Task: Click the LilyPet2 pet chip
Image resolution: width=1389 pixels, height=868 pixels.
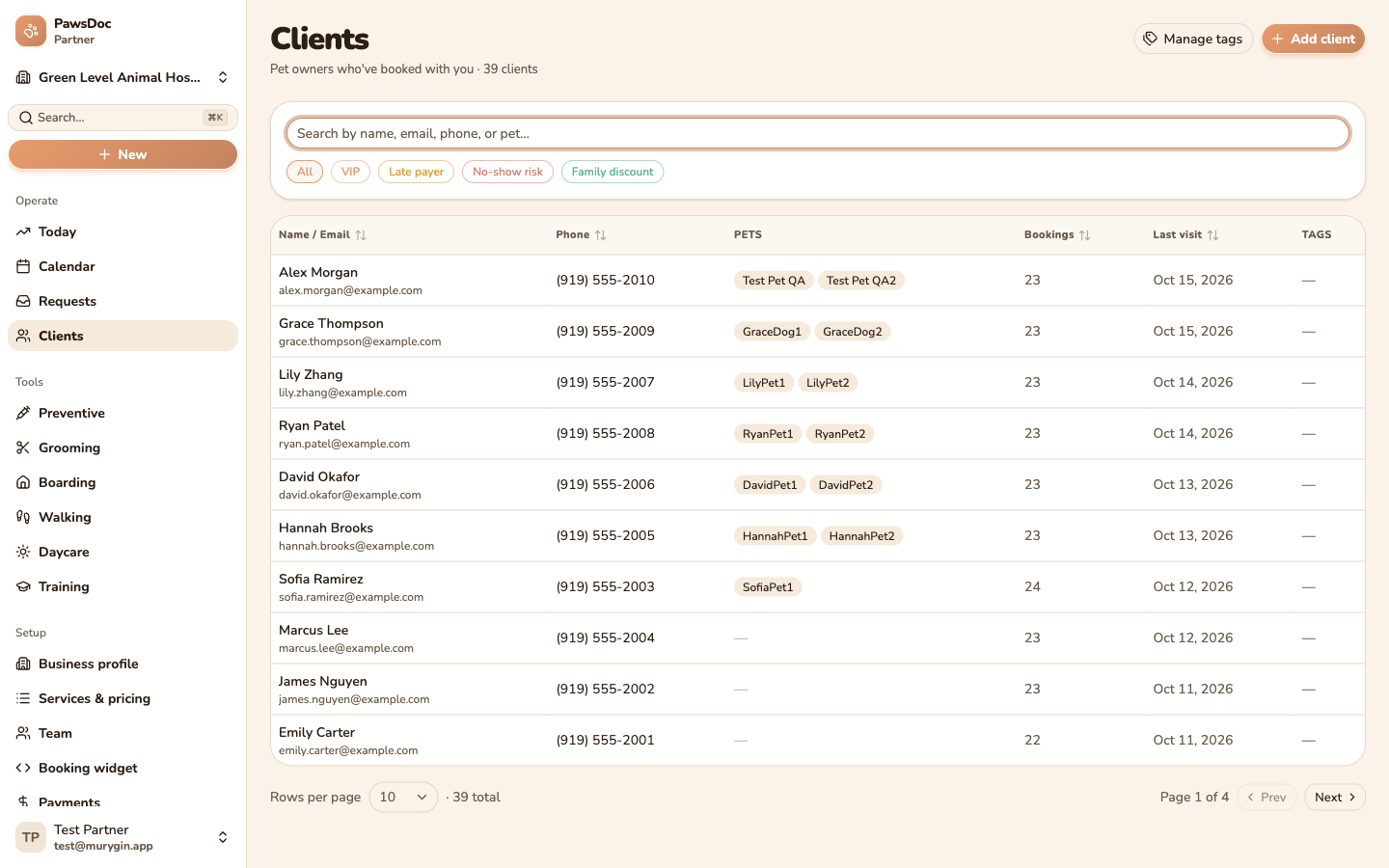Action: (x=828, y=383)
